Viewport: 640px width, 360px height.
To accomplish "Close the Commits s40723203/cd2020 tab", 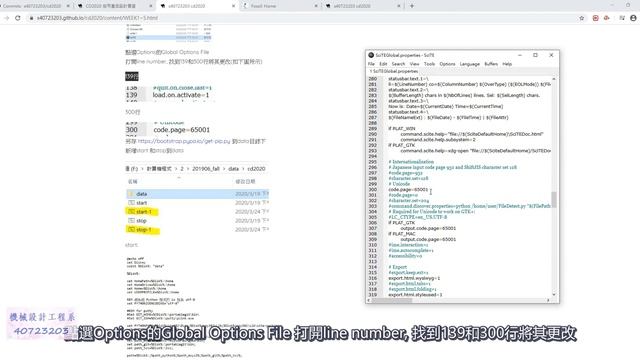I will [x=68, y=6].
